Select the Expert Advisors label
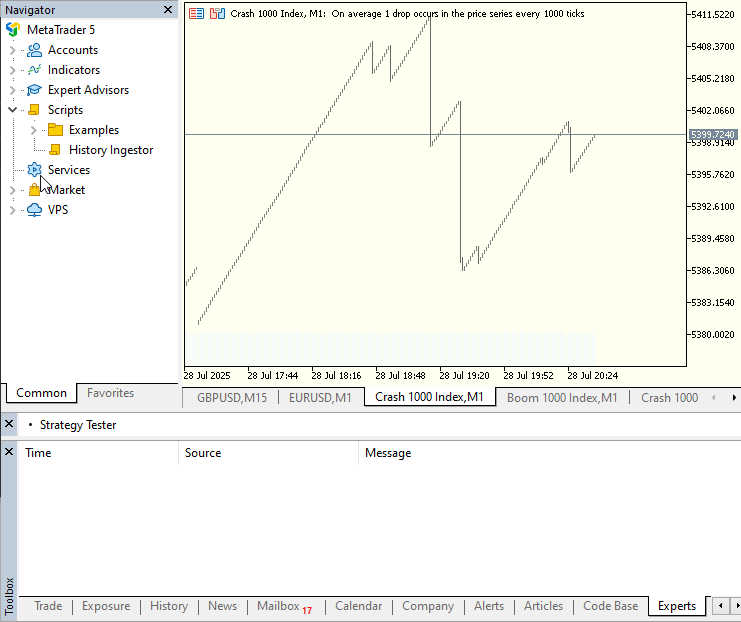 [x=88, y=90]
